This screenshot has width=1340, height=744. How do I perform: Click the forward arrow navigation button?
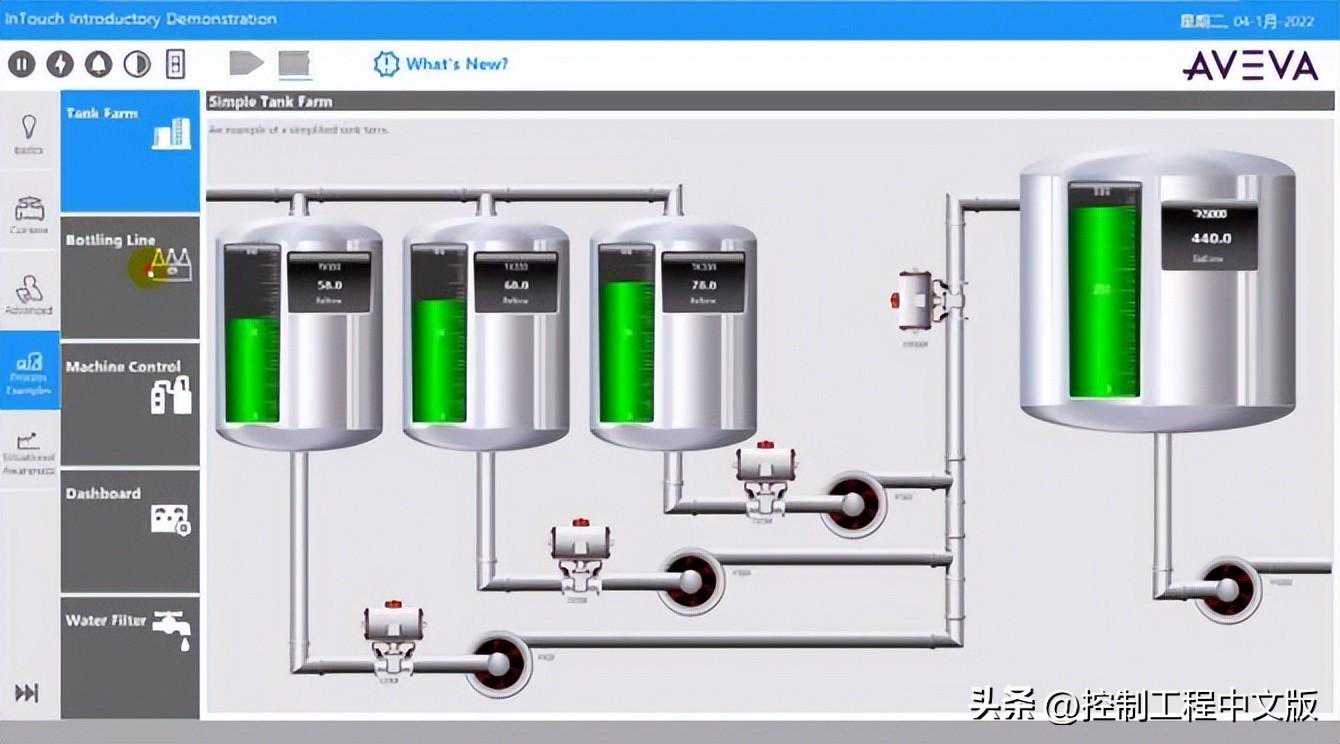coord(245,64)
